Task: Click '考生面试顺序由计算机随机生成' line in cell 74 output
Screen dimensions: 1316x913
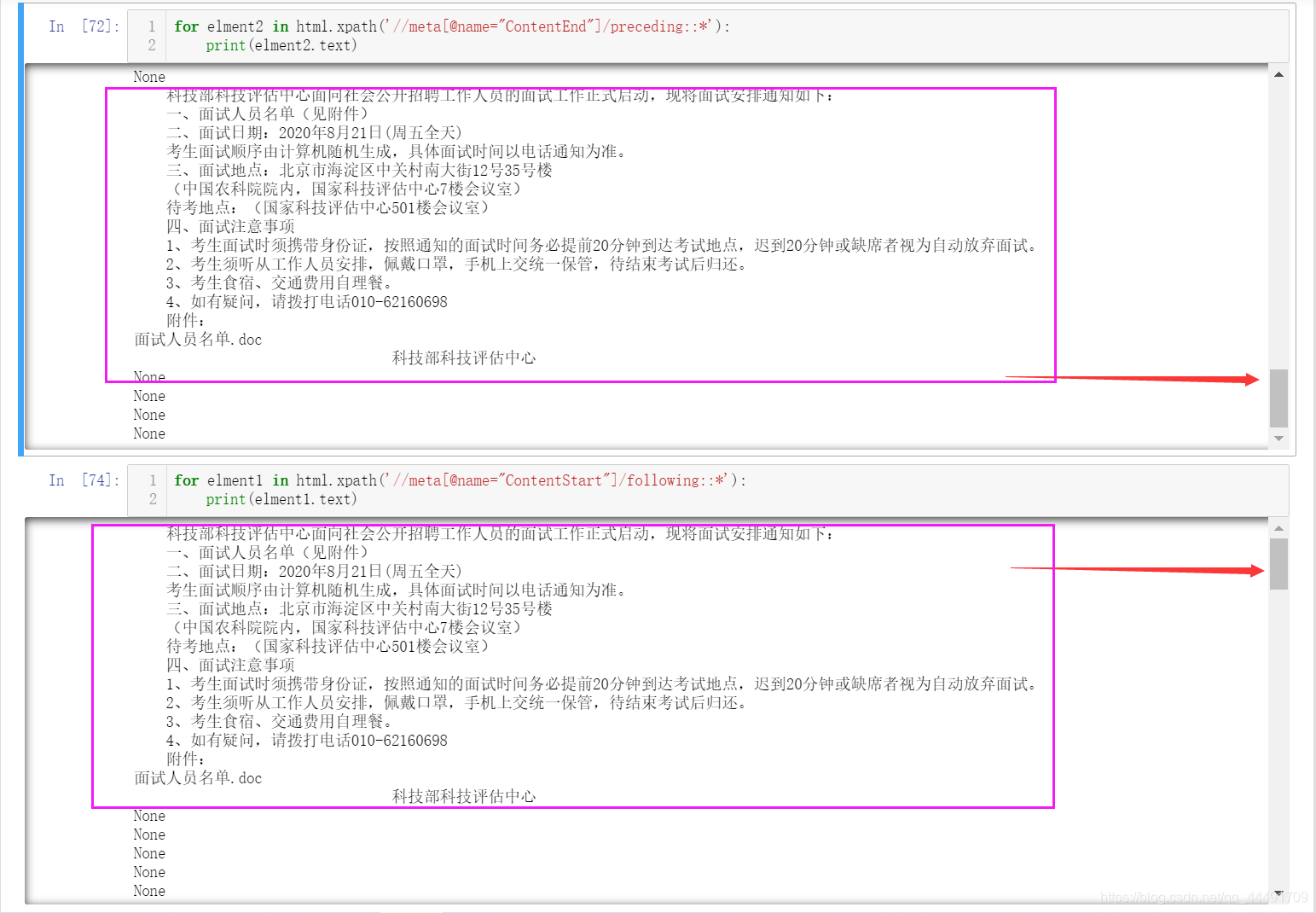Action: click(398, 590)
